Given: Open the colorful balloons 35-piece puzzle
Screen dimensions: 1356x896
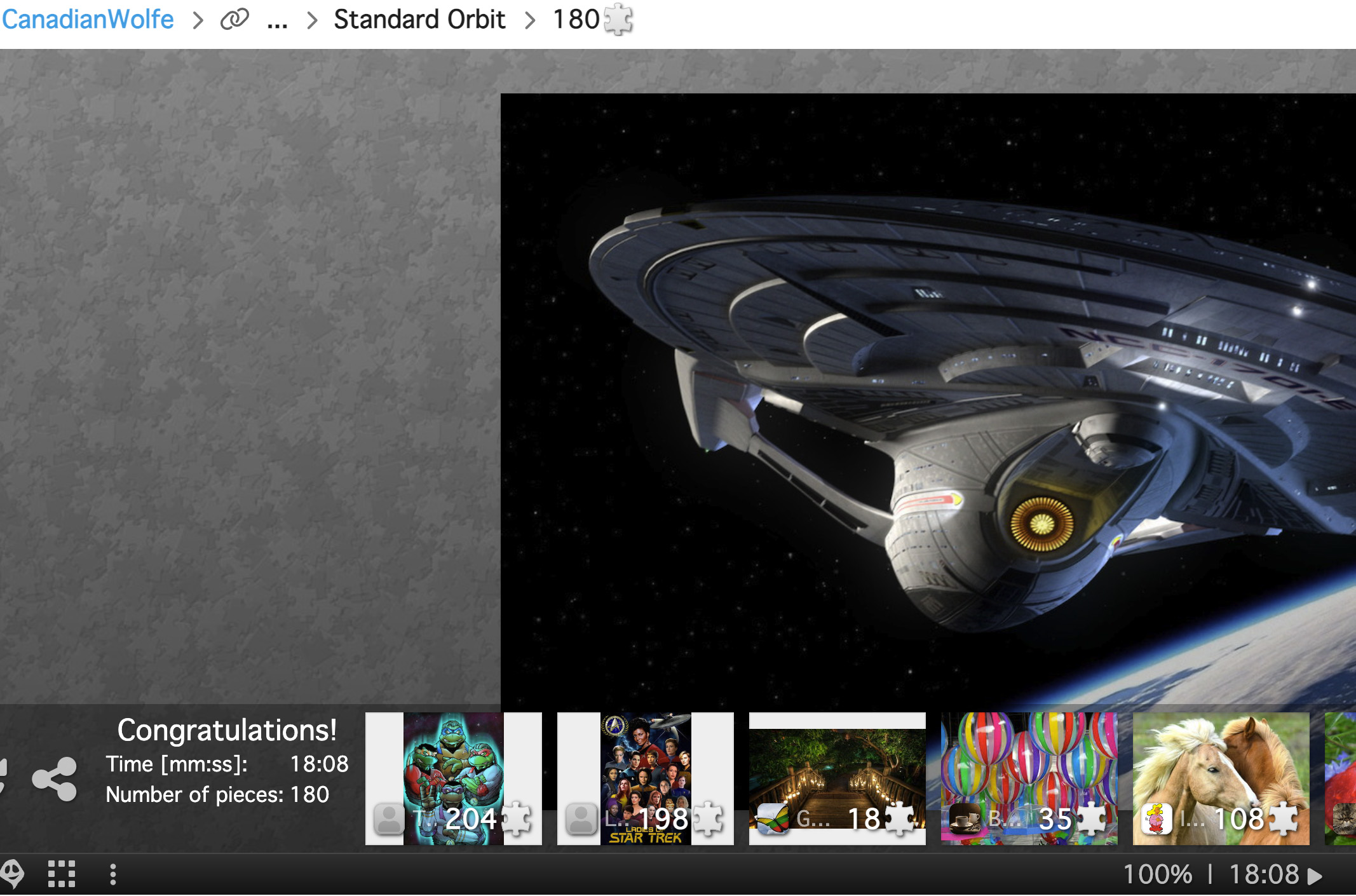Looking at the screenshot, I should coord(1029,778).
